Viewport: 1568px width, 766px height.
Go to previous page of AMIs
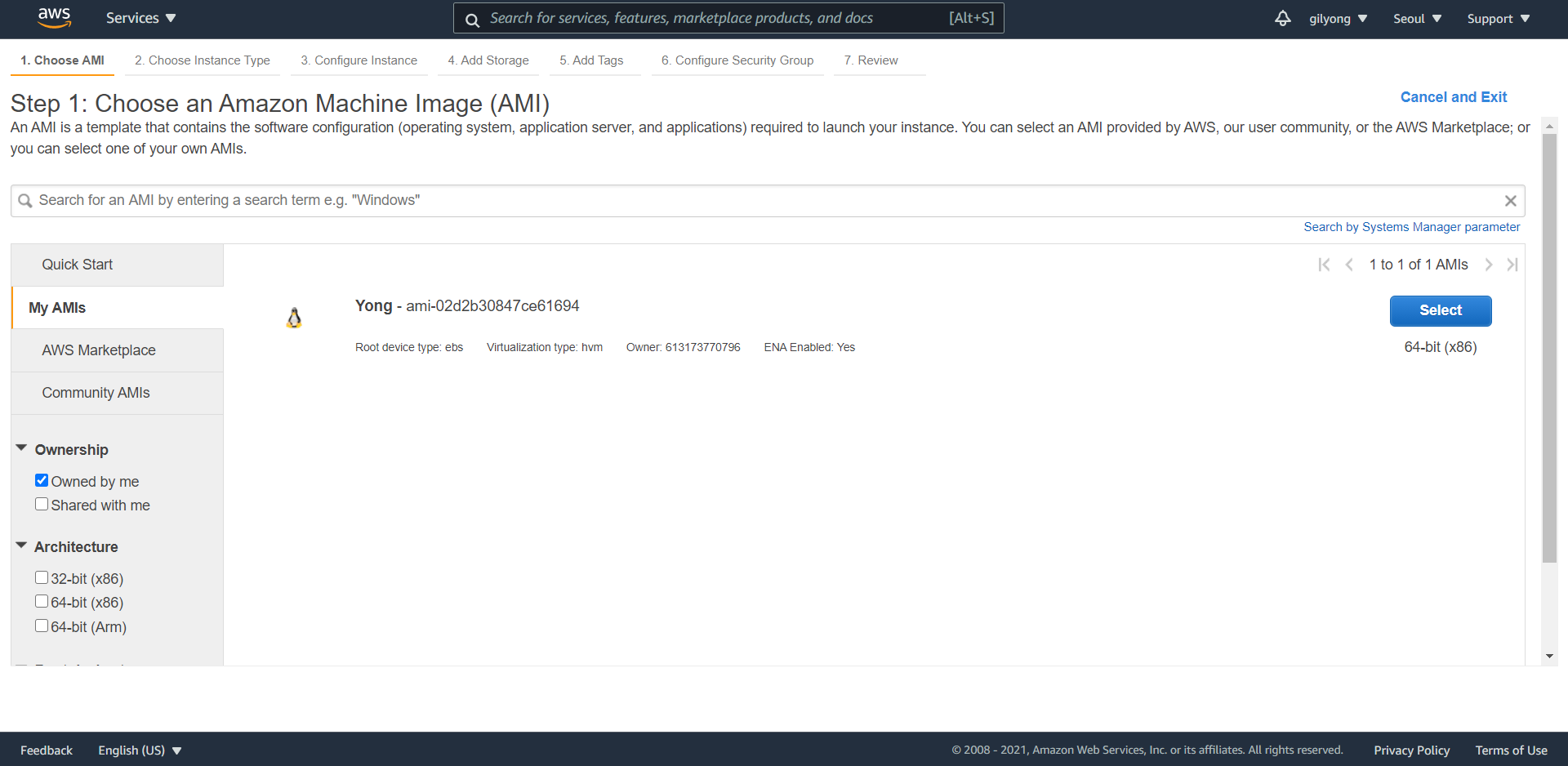[1349, 265]
